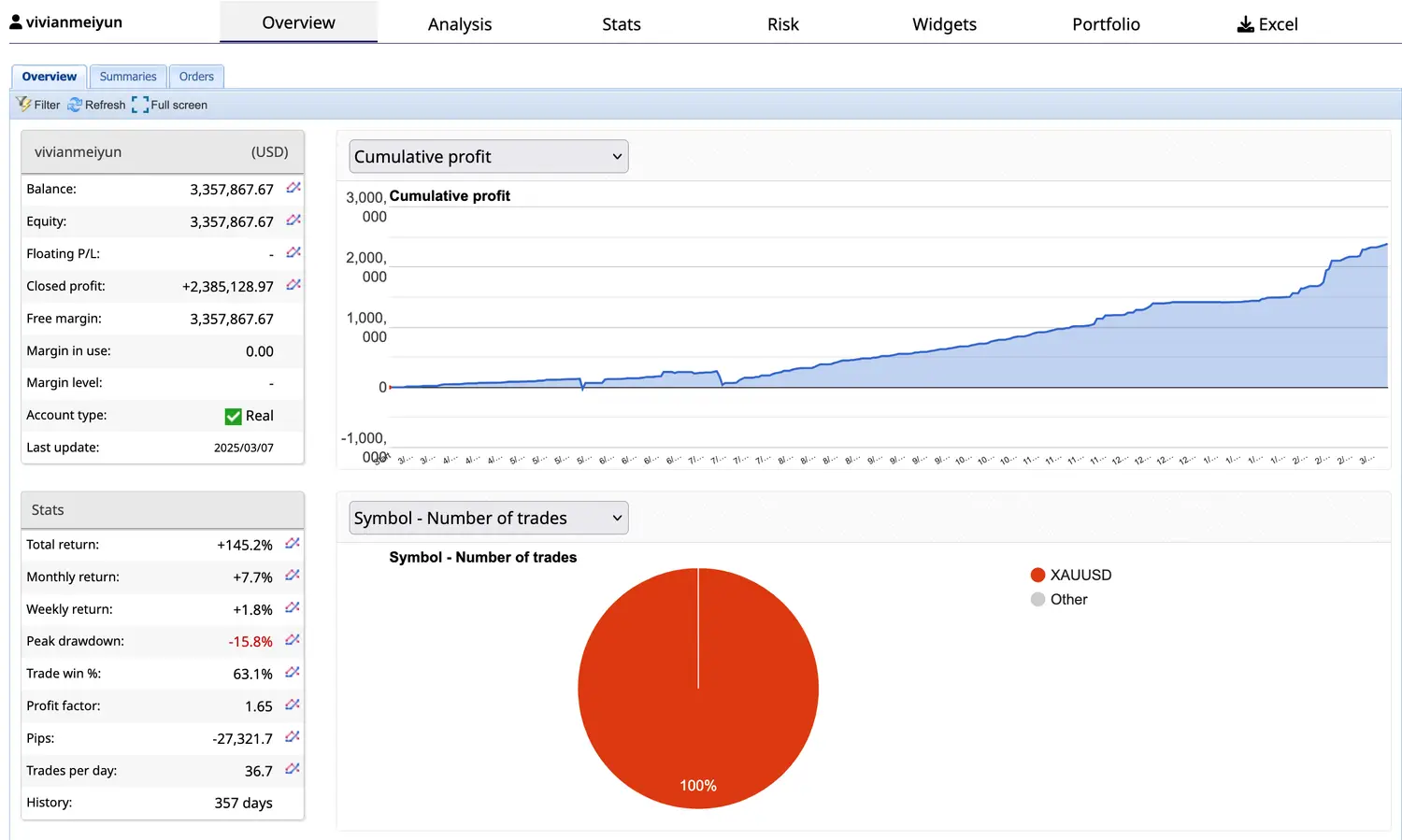Open the Orders sub-tab
This screenshot has height=840, width=1402.
196,77
